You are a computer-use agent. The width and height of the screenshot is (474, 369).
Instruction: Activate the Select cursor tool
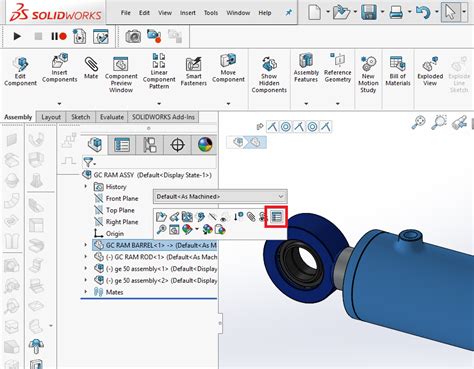pyautogui.click(x=450, y=12)
